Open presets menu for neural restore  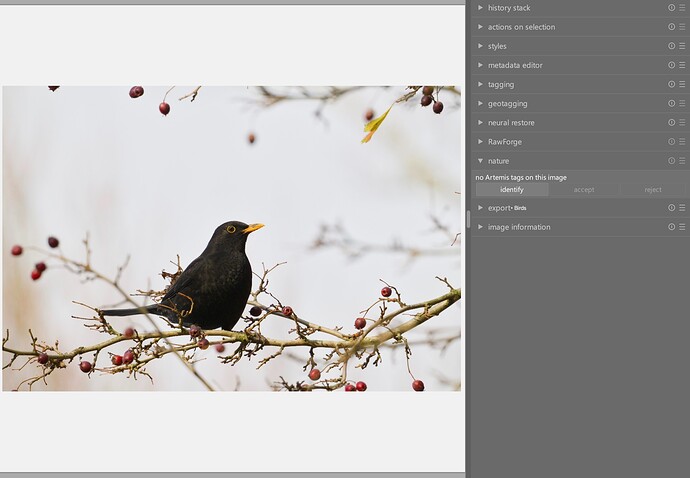pyautogui.click(x=682, y=123)
